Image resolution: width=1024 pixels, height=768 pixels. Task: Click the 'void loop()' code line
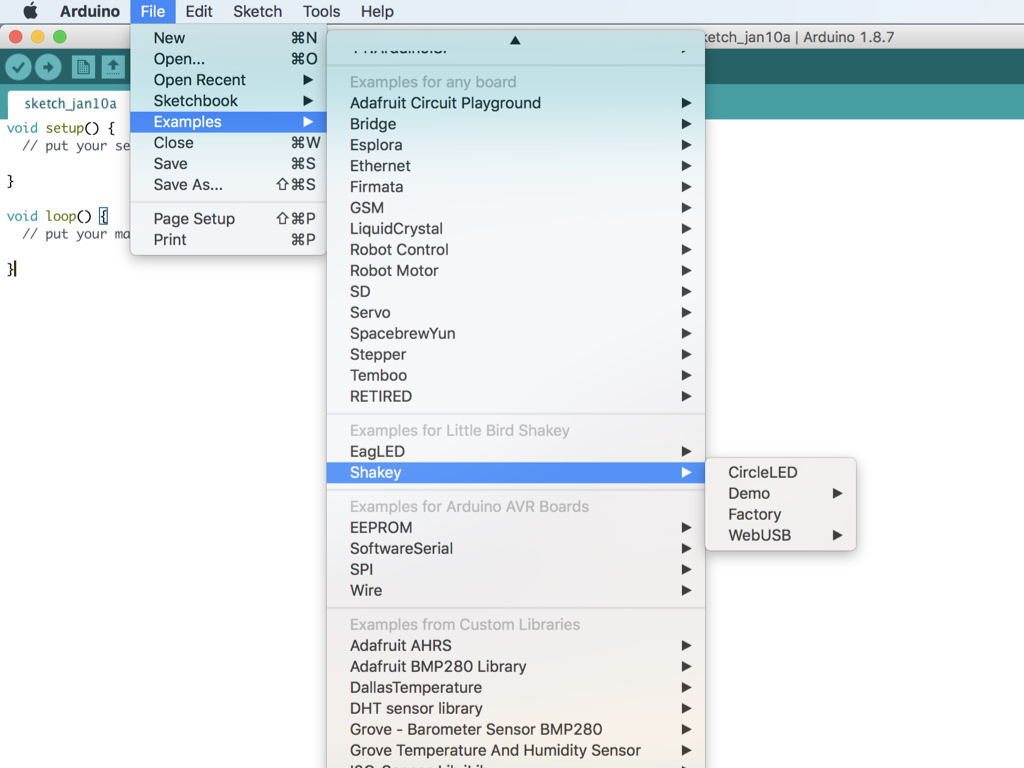(x=57, y=216)
